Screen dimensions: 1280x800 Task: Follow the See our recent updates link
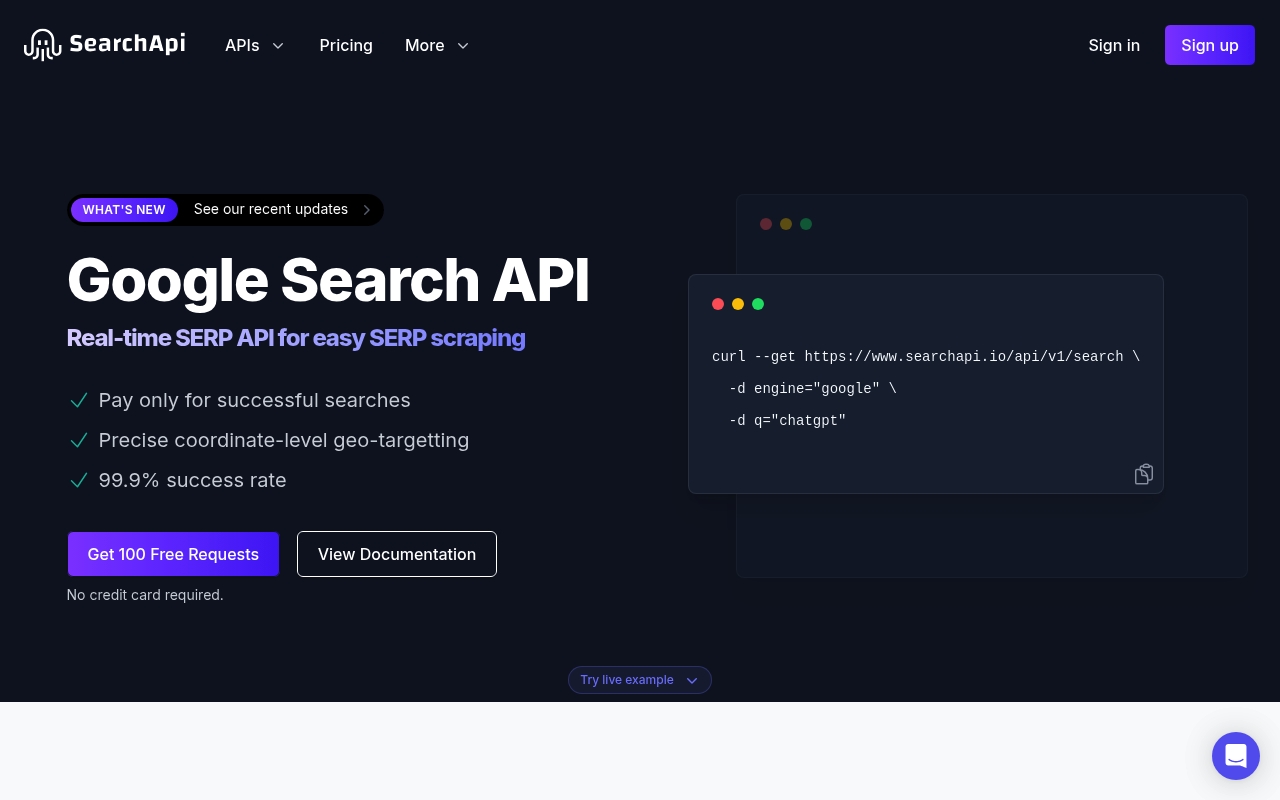point(271,209)
